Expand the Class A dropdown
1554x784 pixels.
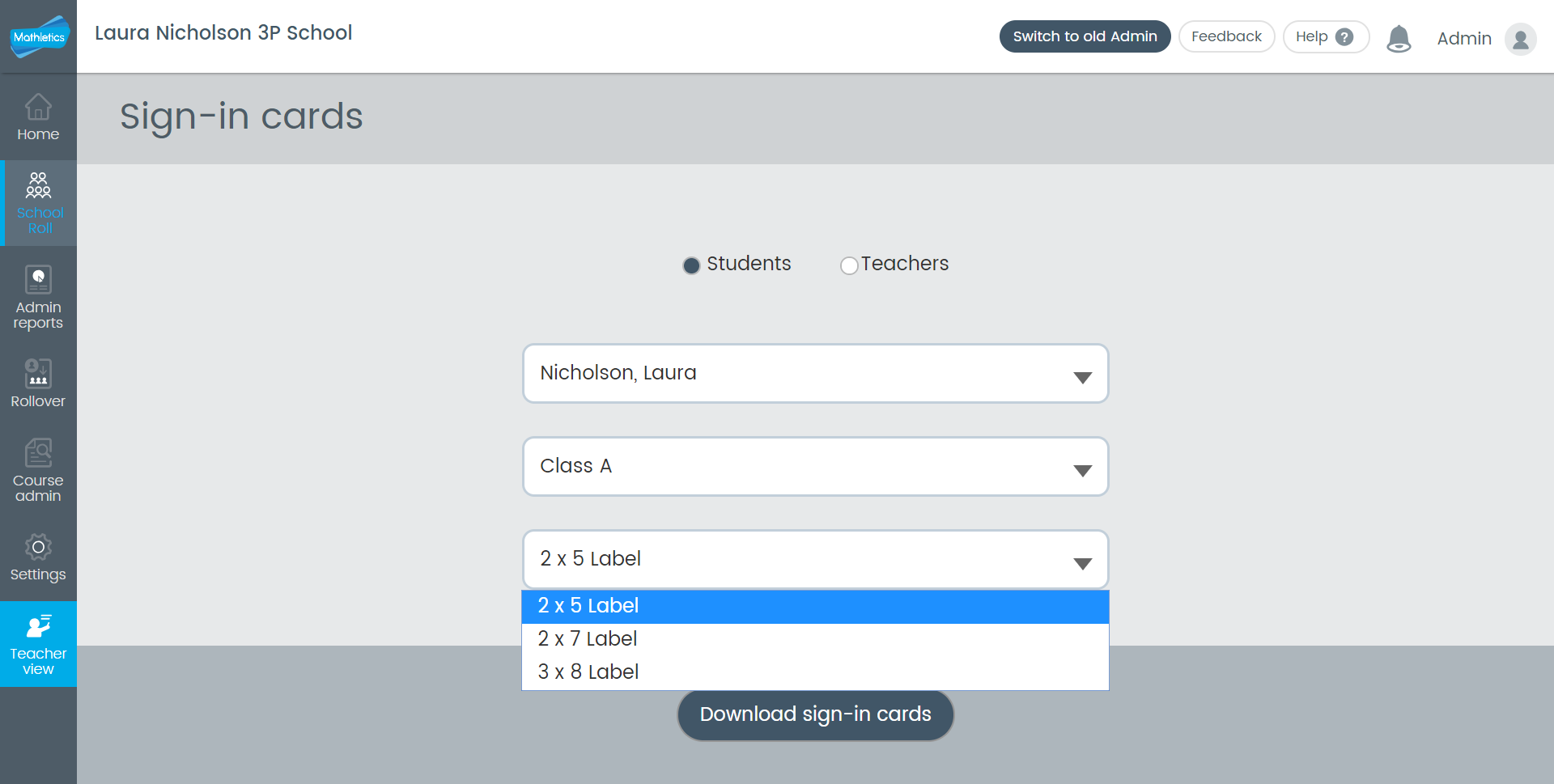[x=815, y=466]
